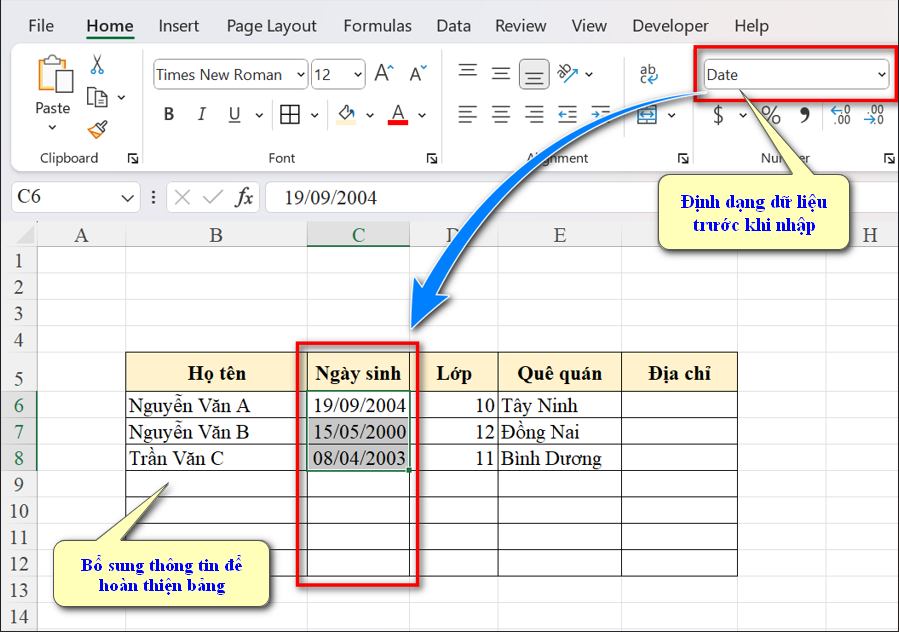Click the Center align icon
Image resolution: width=899 pixels, height=632 pixels.
[501, 115]
